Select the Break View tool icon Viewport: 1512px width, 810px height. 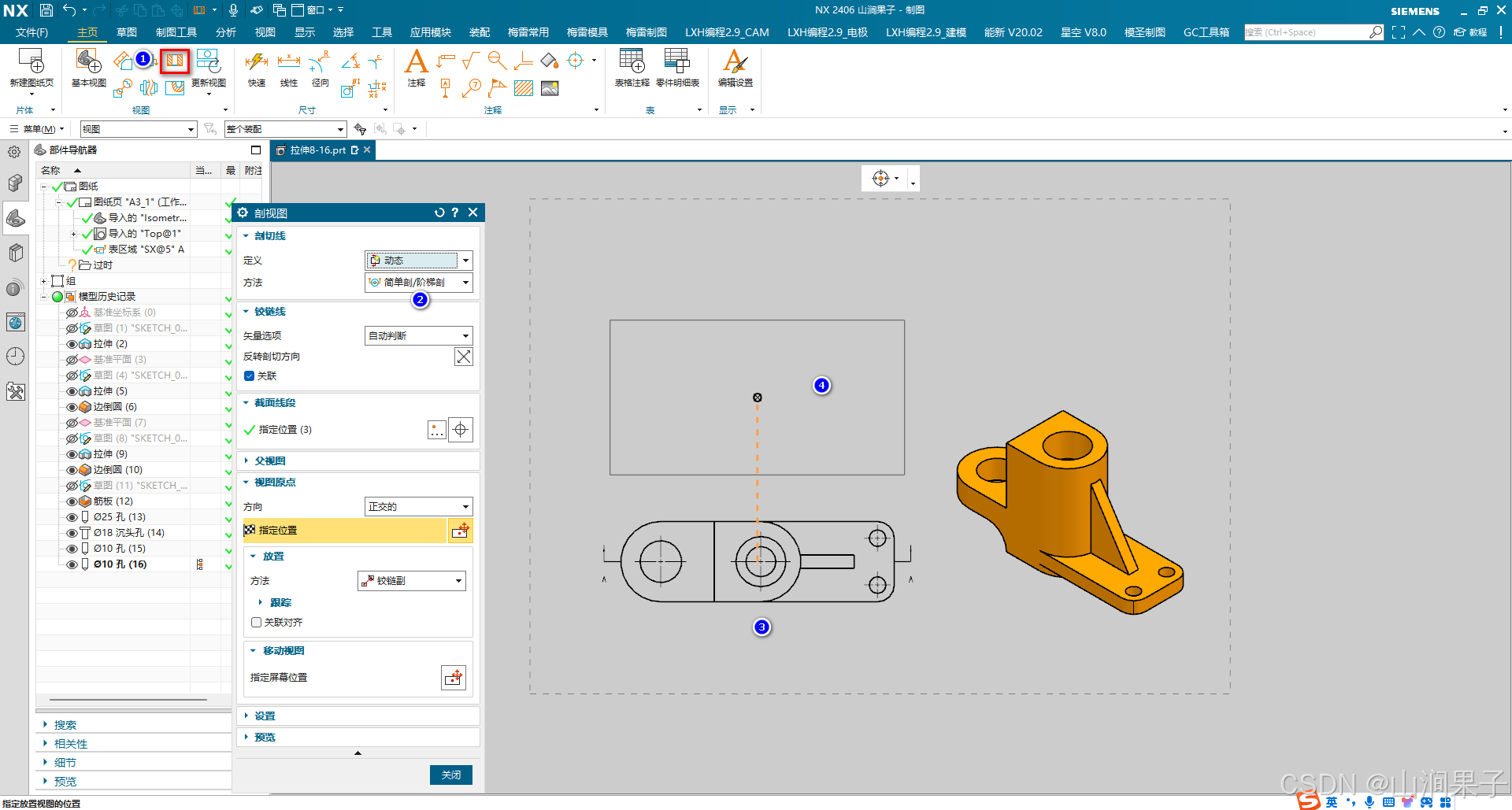pyautogui.click(x=149, y=88)
